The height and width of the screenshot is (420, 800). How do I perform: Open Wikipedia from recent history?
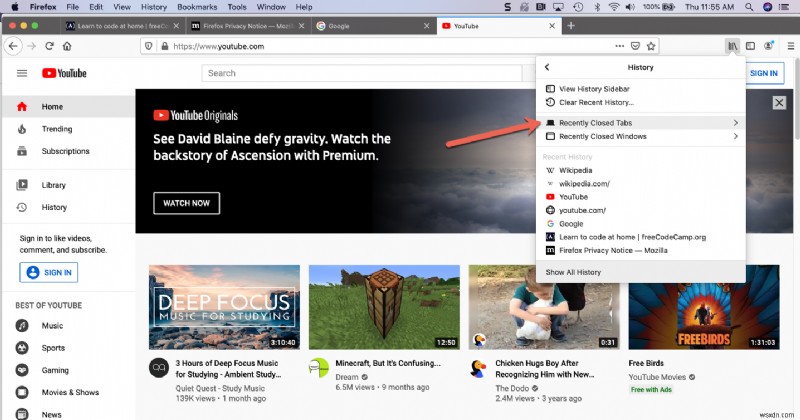point(641,170)
